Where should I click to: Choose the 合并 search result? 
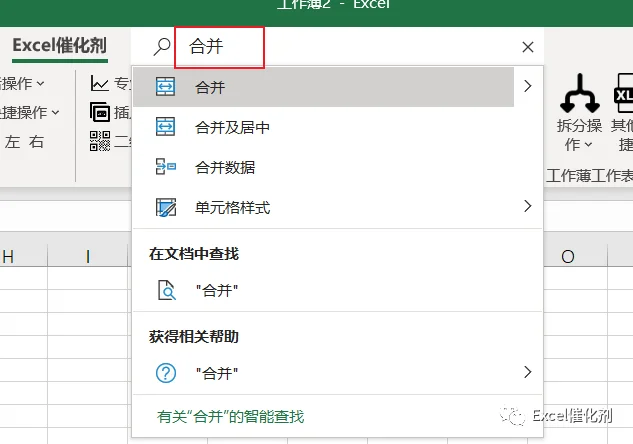(323, 87)
